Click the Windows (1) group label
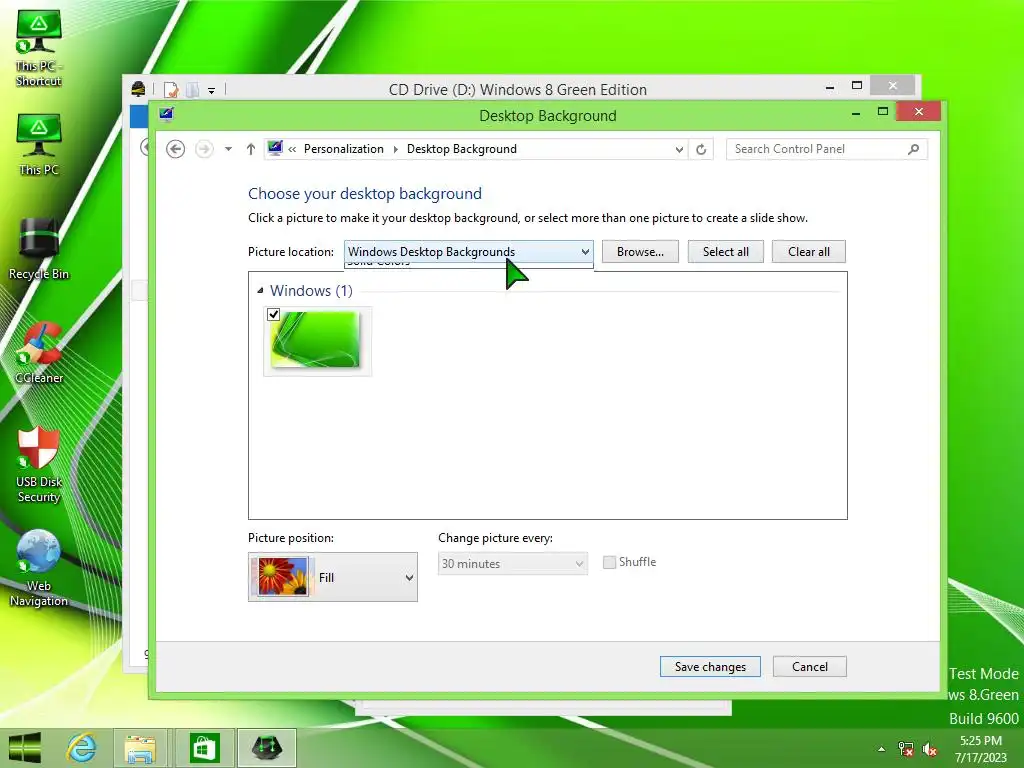Image resolution: width=1024 pixels, height=768 pixels. coord(311,291)
